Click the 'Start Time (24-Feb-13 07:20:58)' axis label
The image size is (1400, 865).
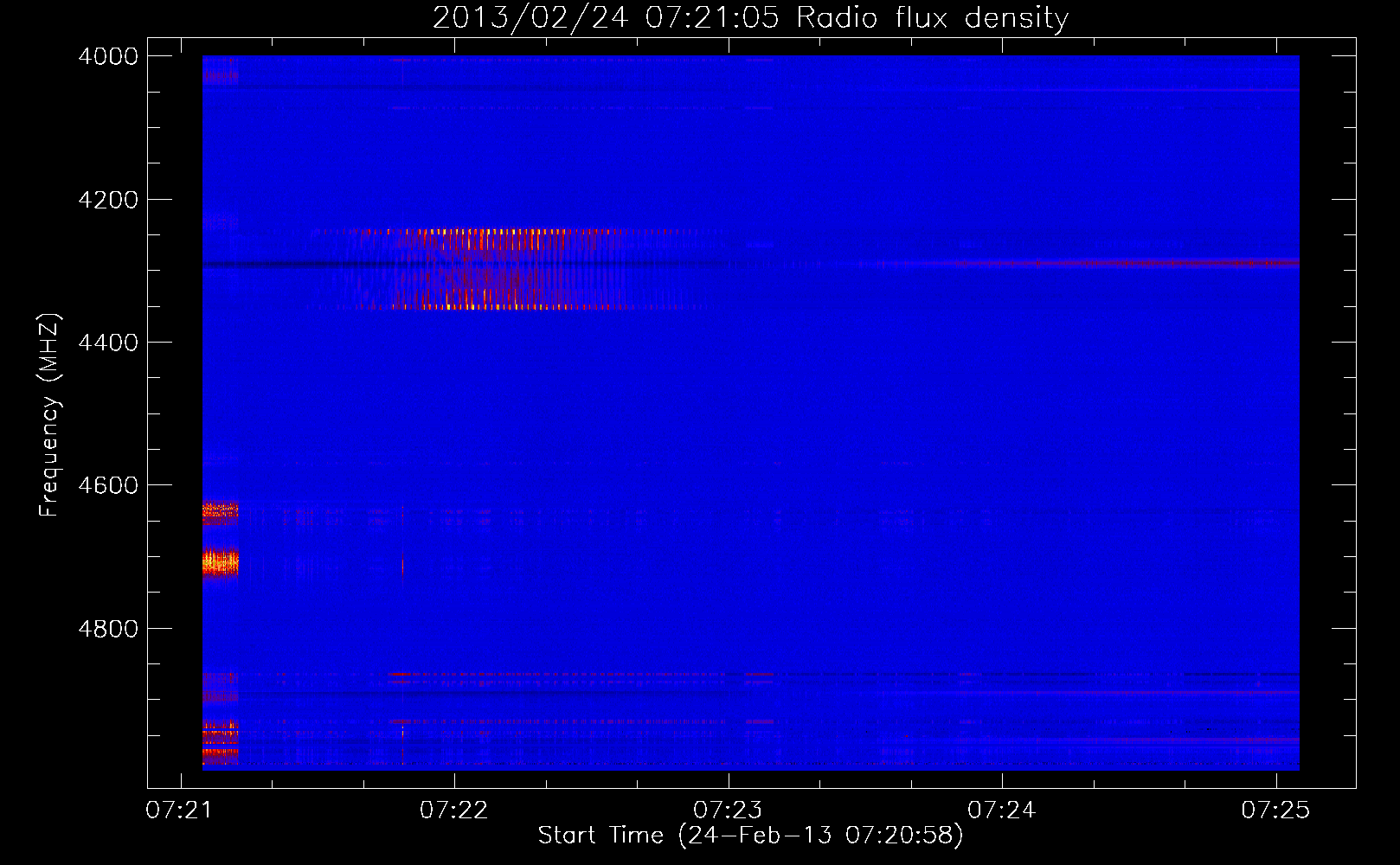pyautogui.click(x=750, y=836)
